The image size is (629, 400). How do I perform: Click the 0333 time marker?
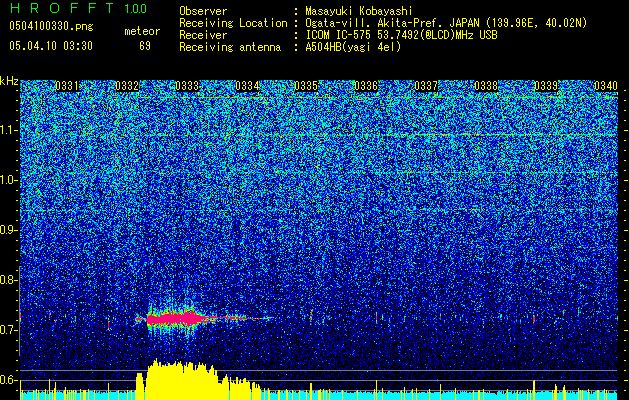(187, 86)
